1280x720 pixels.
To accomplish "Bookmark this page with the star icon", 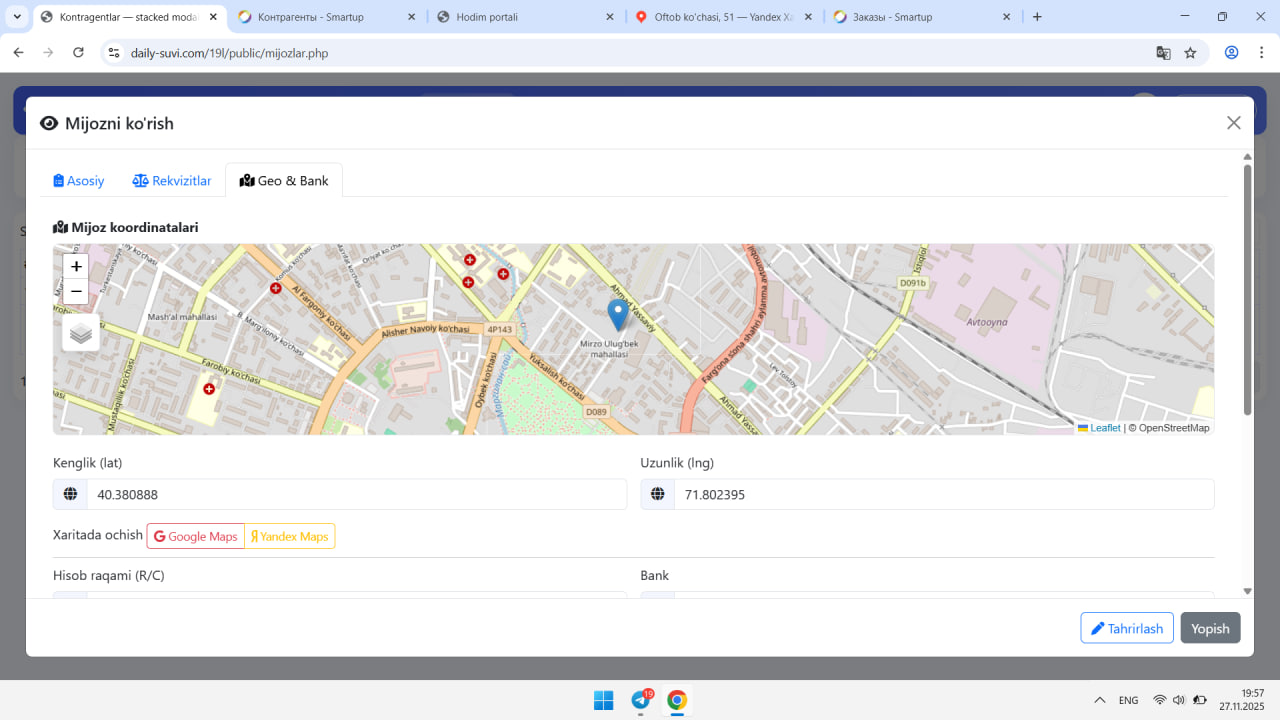I will [x=1190, y=53].
